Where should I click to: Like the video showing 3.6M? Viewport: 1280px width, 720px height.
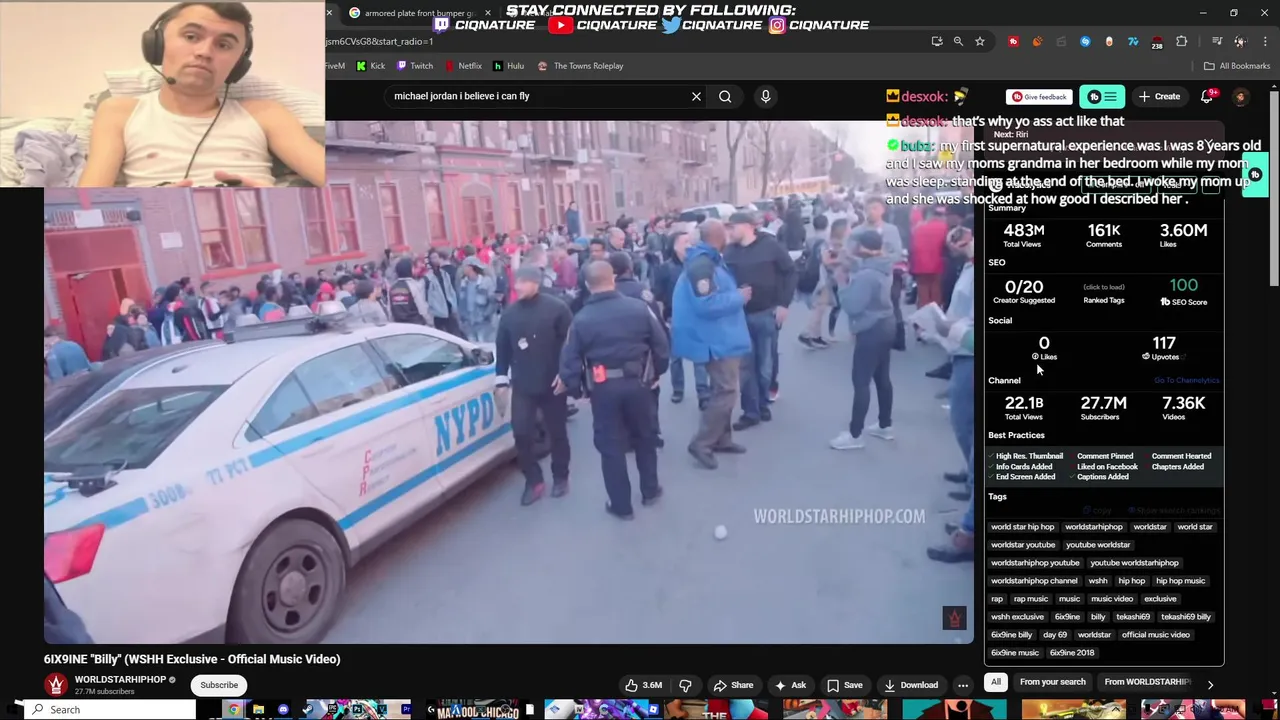pyautogui.click(x=644, y=685)
